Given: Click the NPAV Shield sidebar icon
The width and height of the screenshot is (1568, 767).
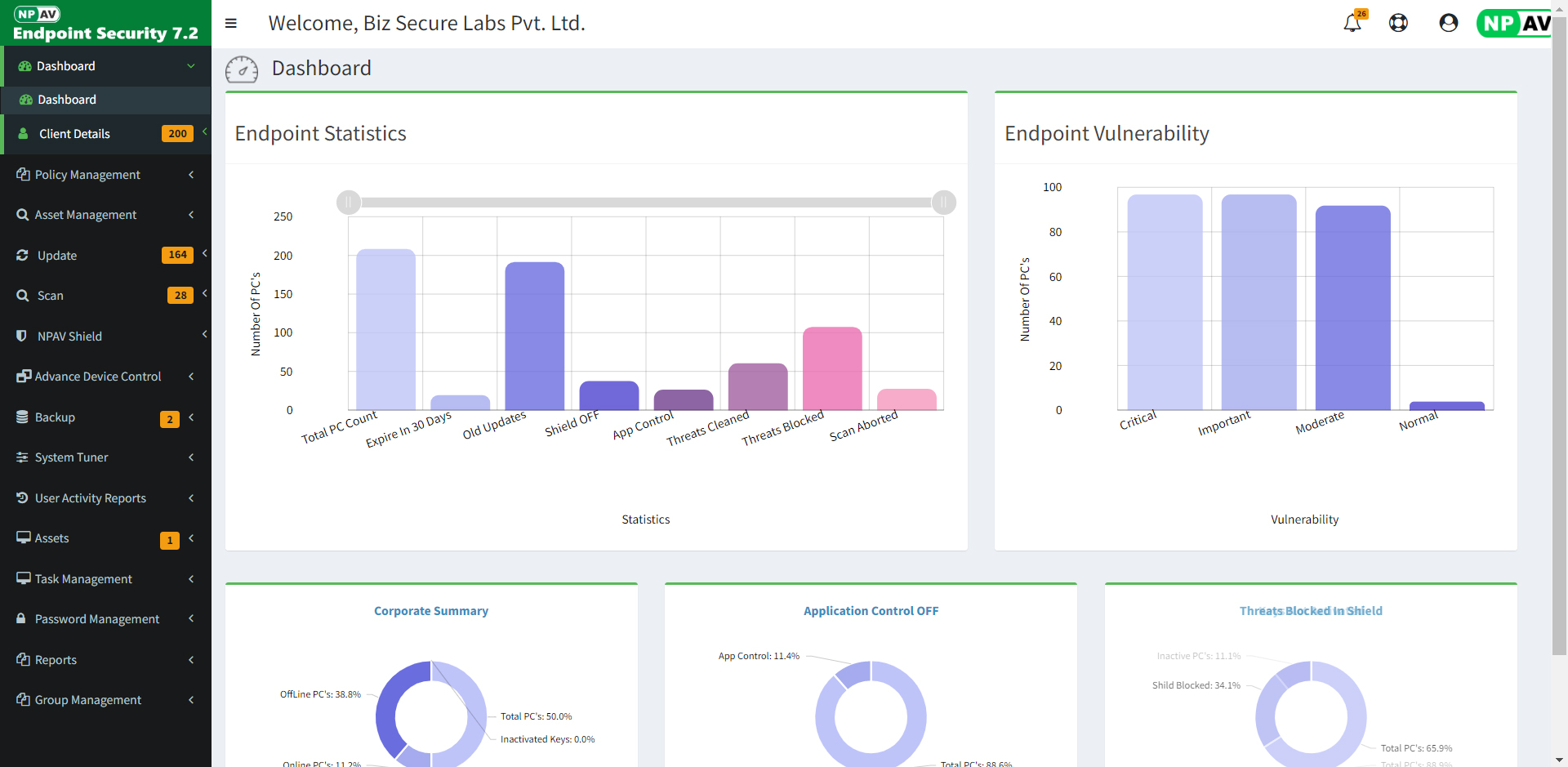Looking at the screenshot, I should click(22, 336).
